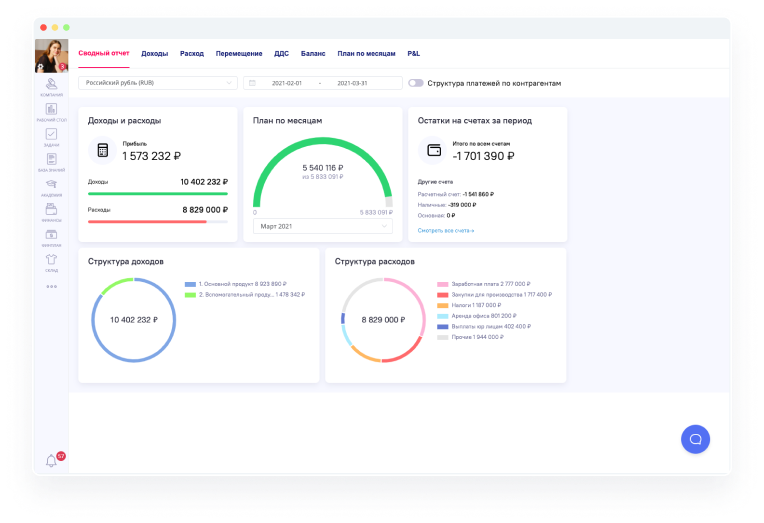This screenshot has height=523, width=764.
Task: Switch to the Расход tab
Action: 192,54
